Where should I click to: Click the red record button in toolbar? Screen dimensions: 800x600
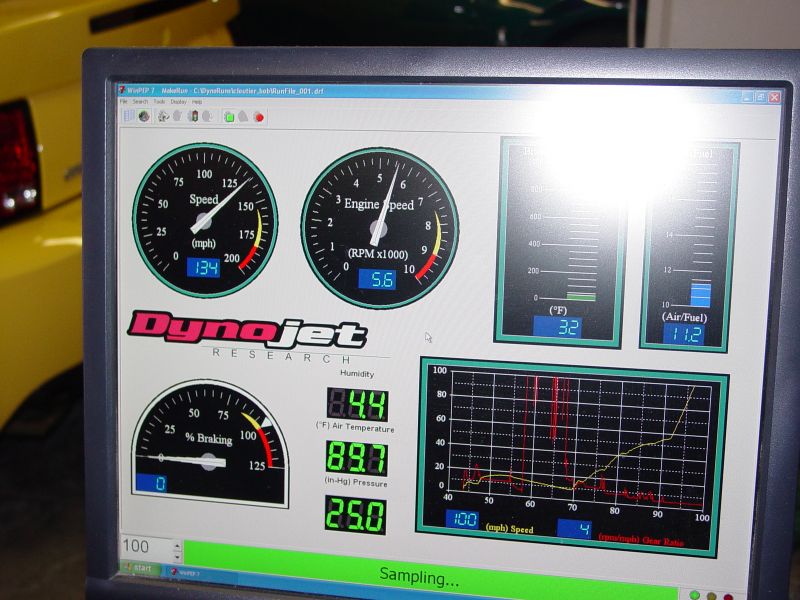tap(259, 116)
